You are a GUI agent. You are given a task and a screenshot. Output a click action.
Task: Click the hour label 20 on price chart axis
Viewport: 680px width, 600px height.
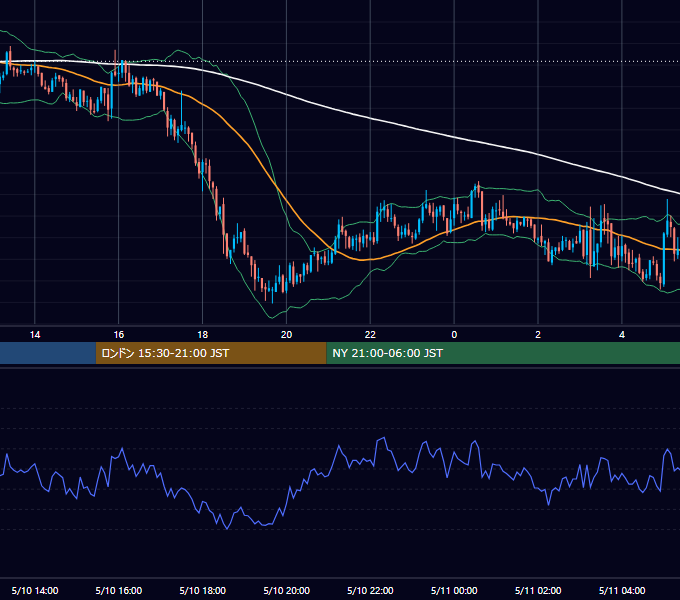coord(286,335)
